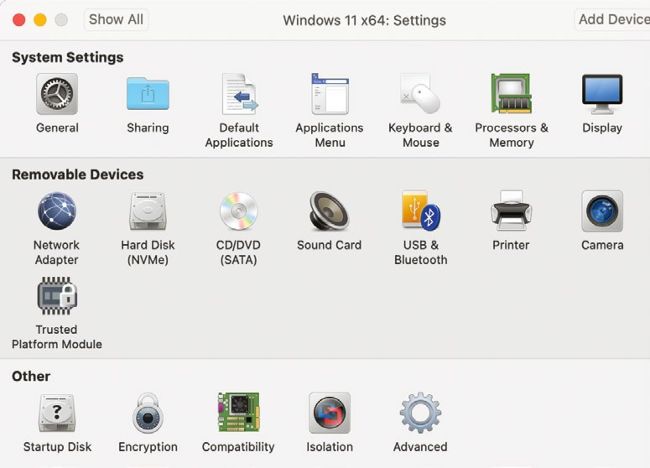Click the Add Device button
The width and height of the screenshot is (650, 468).
tap(612, 19)
